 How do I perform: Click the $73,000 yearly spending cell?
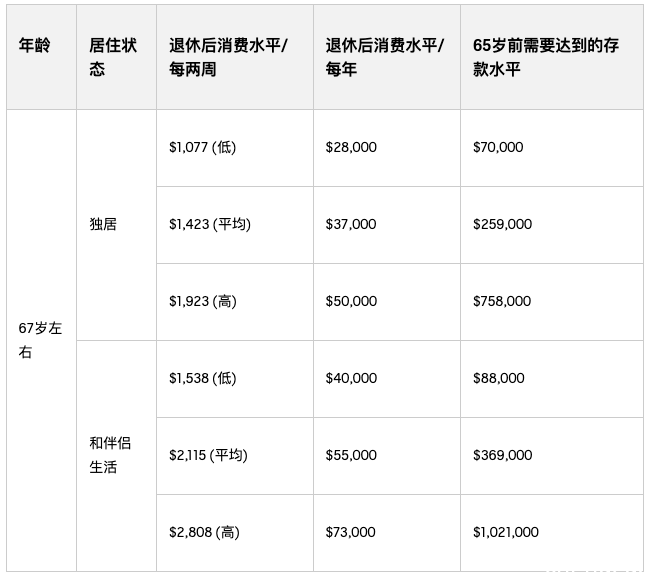387,533
